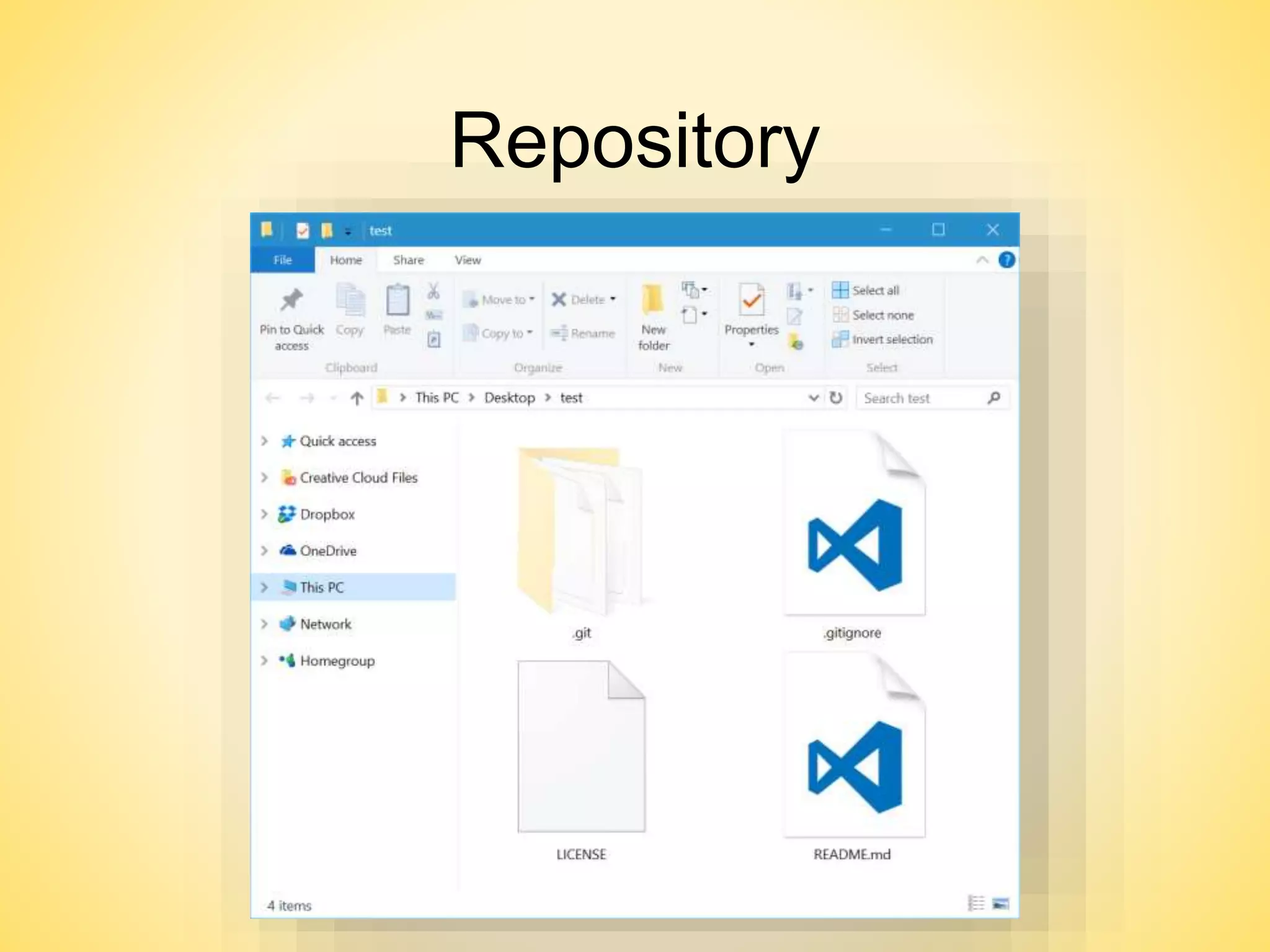Expand the address bar history dropdown
1270x952 pixels.
pyautogui.click(x=814, y=398)
